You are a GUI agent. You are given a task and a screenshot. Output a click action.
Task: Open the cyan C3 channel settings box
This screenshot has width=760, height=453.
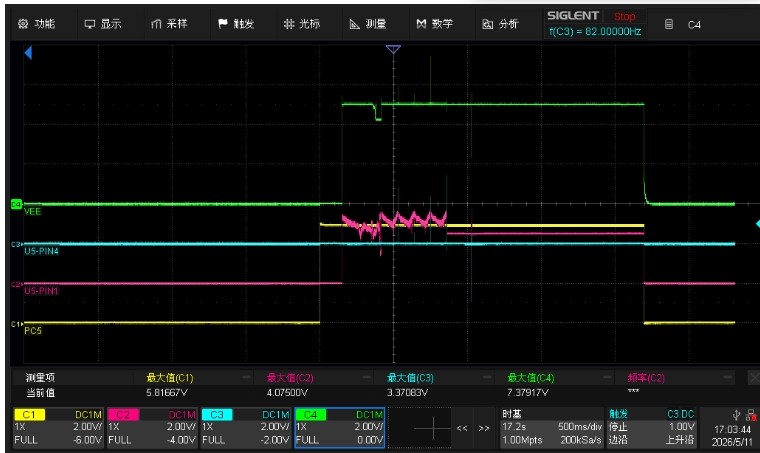point(246,427)
